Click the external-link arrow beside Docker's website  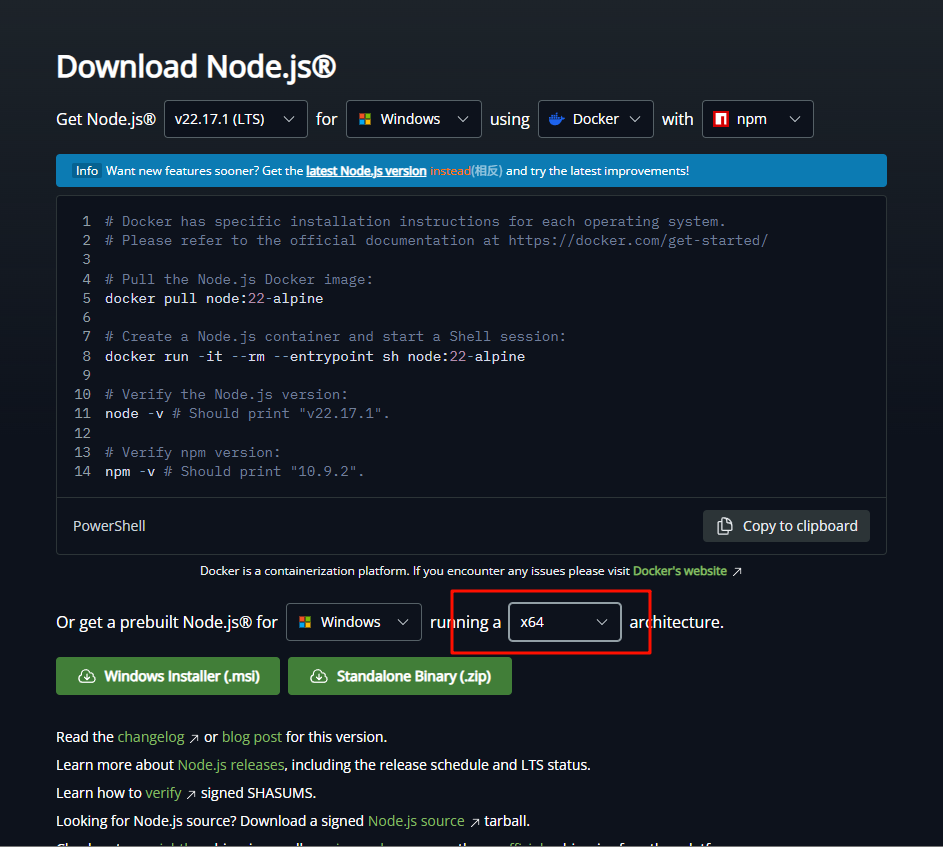click(738, 570)
